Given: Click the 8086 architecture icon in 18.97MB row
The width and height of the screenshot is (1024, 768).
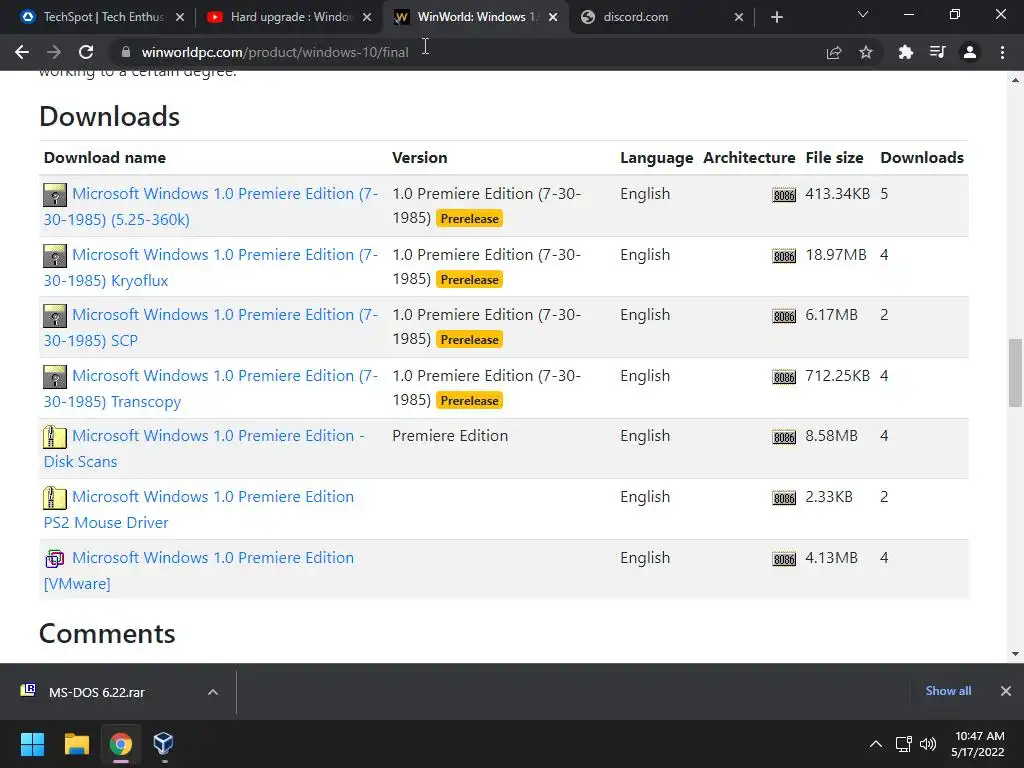Looking at the screenshot, I should (x=784, y=256).
